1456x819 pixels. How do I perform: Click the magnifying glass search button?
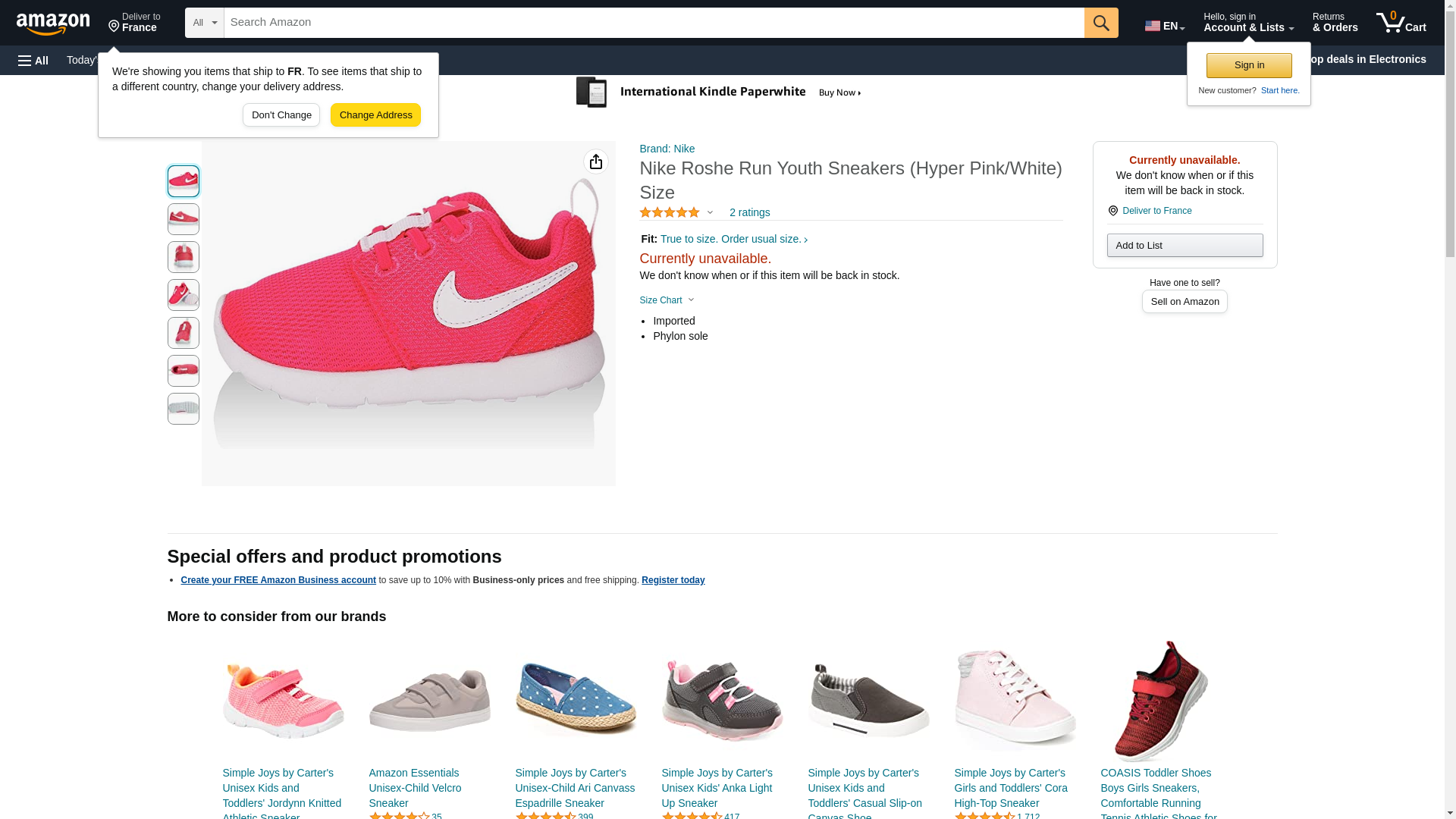pyautogui.click(x=1101, y=23)
